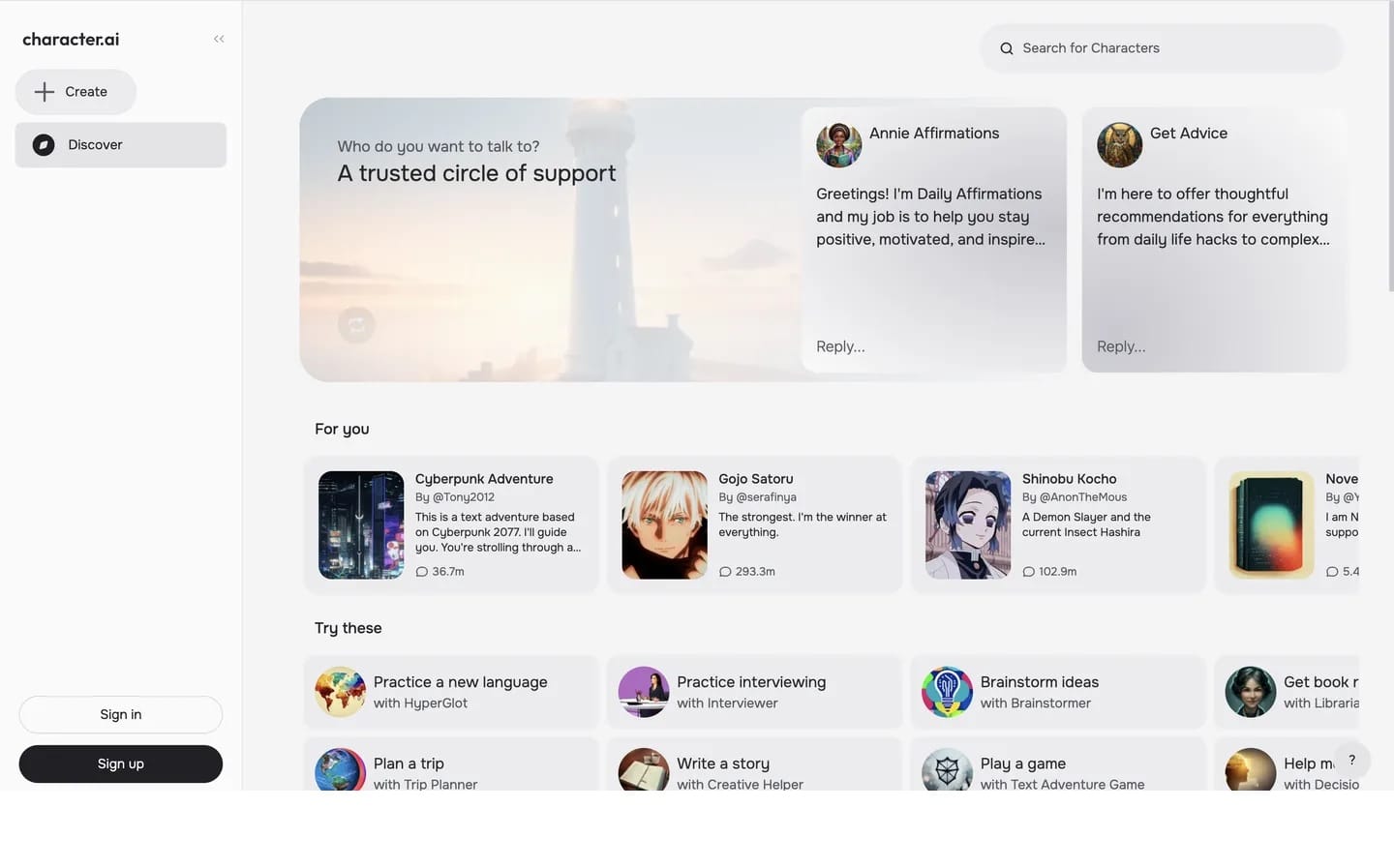This screenshot has width=1394, height=868.
Task: Open Gojo Satoru thumbnail image
Action: point(664,525)
